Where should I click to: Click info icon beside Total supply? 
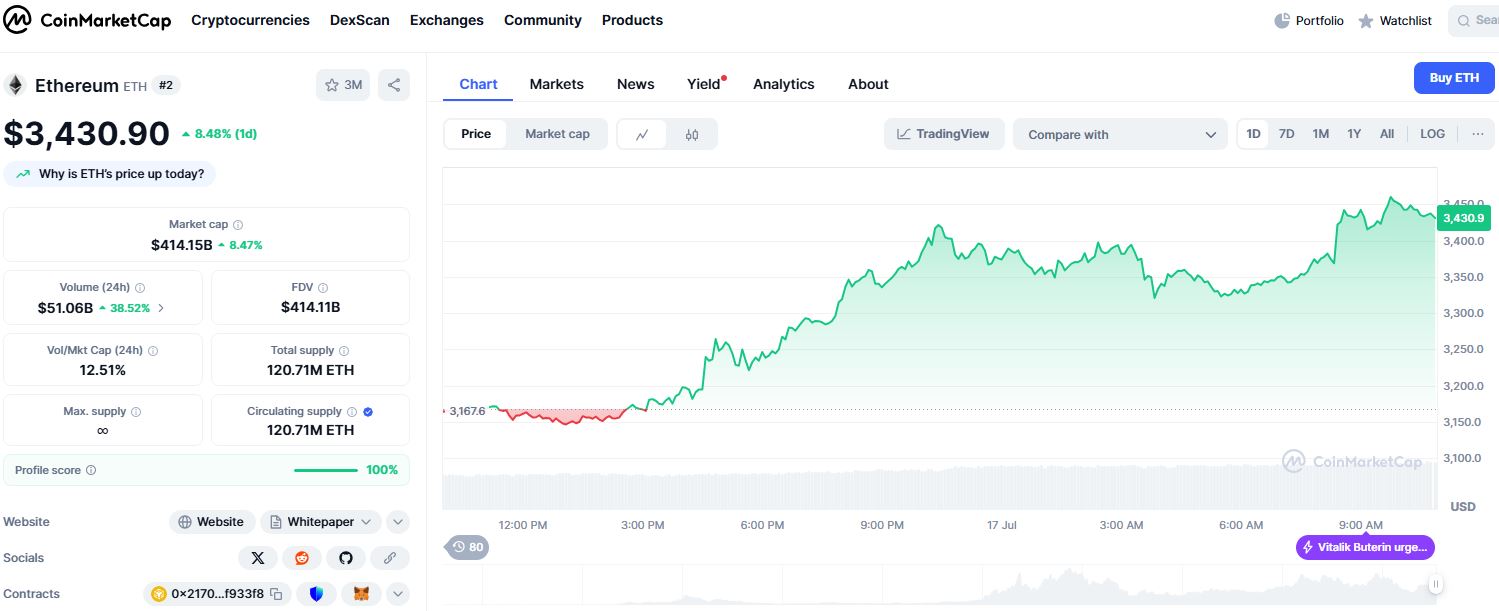344,351
